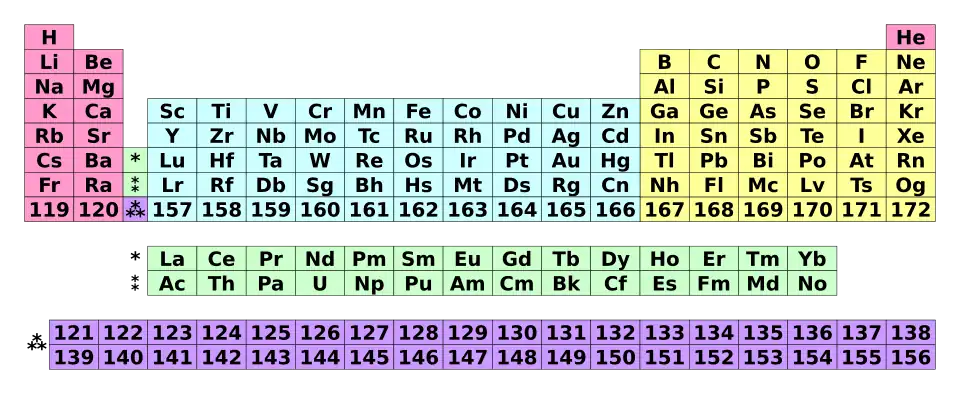Screen dimensions: 960x394
Task: Click the Fe element cell
Action: [419, 111]
